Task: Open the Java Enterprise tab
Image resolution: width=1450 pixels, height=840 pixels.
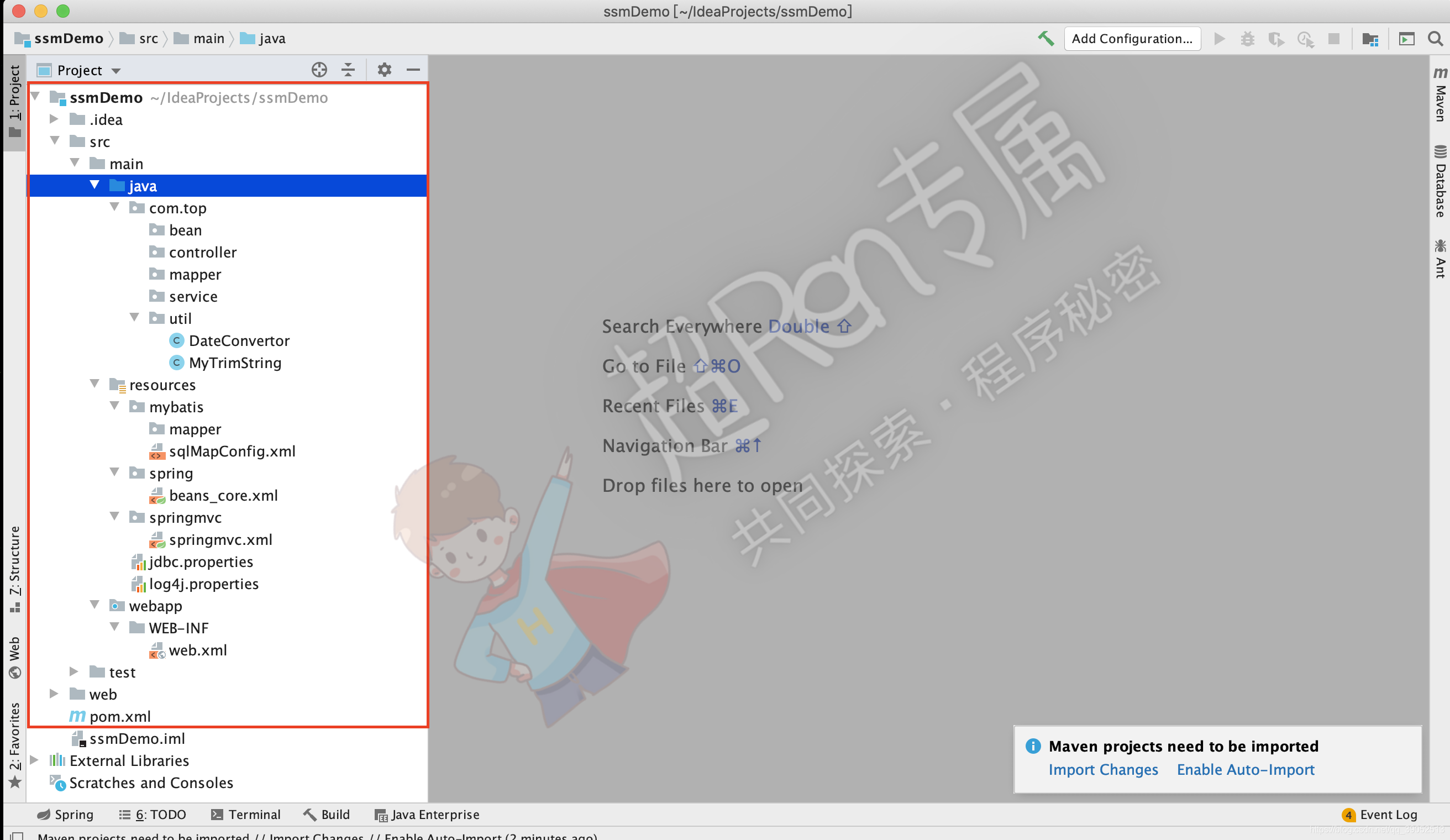Action: pos(427,815)
